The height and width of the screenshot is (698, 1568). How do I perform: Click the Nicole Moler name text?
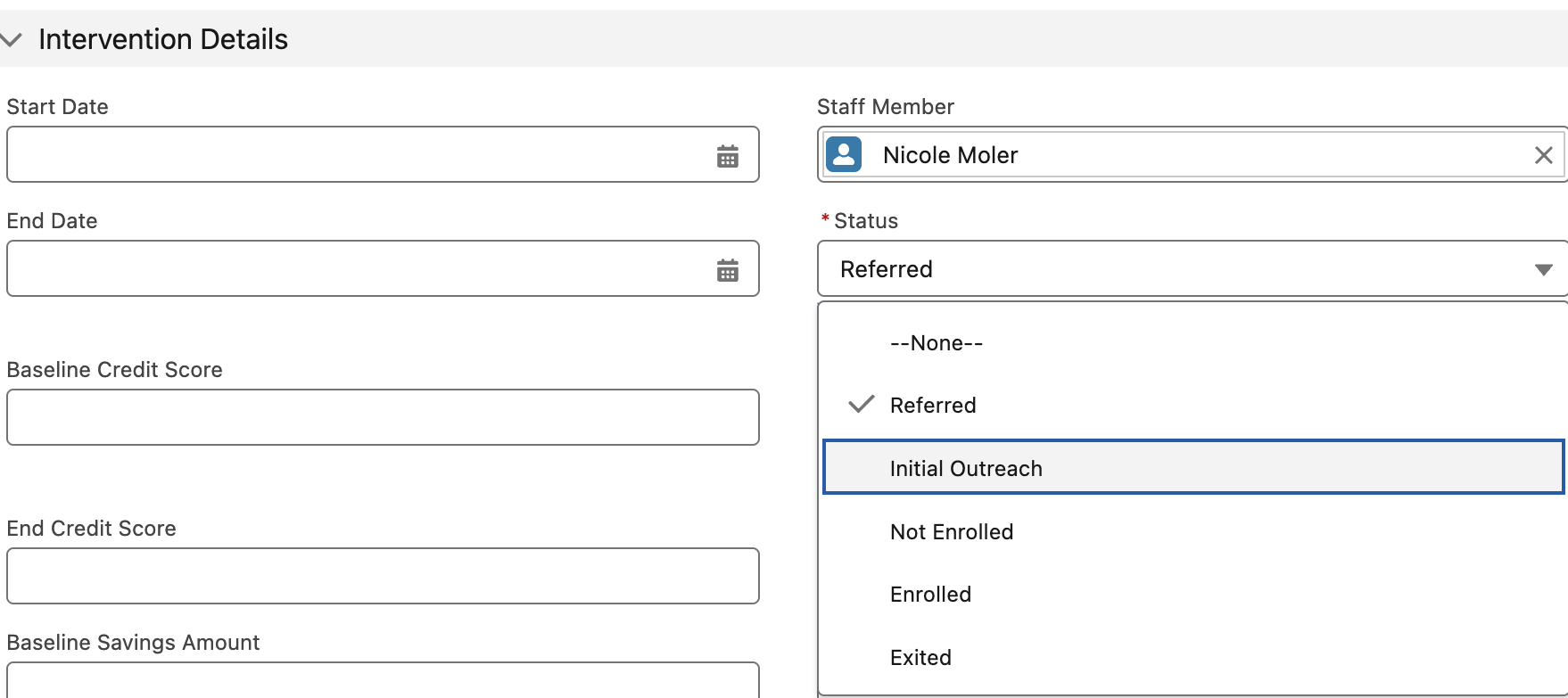tap(950, 155)
